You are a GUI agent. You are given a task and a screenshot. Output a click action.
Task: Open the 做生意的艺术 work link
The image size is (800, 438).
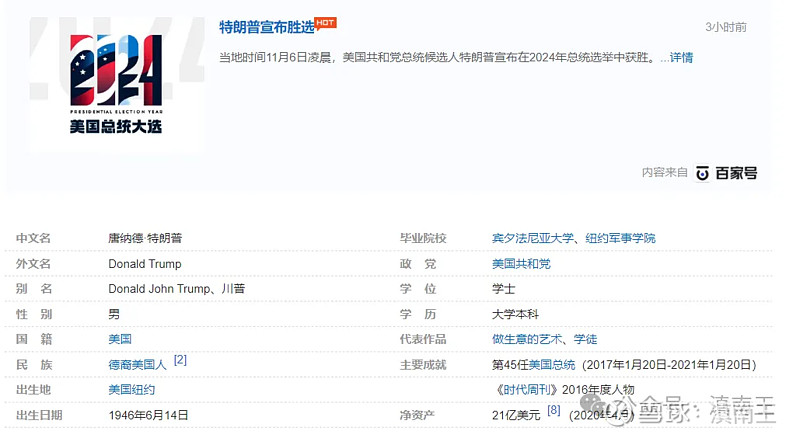click(x=527, y=339)
